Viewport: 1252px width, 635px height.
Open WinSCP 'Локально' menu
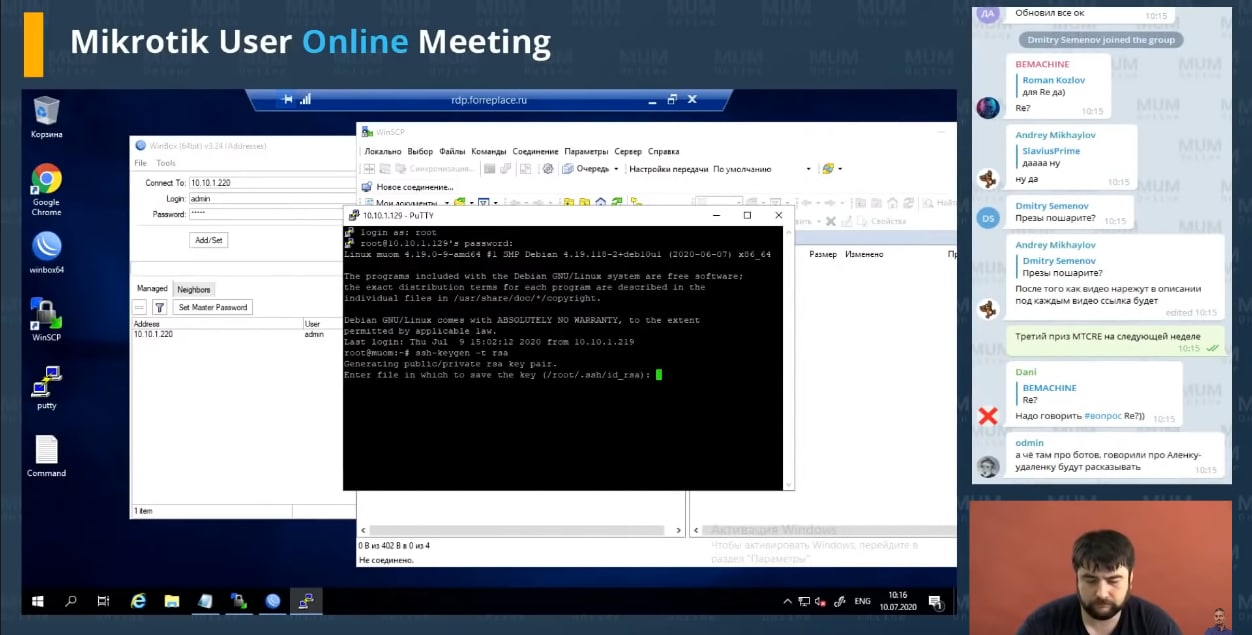(x=383, y=151)
